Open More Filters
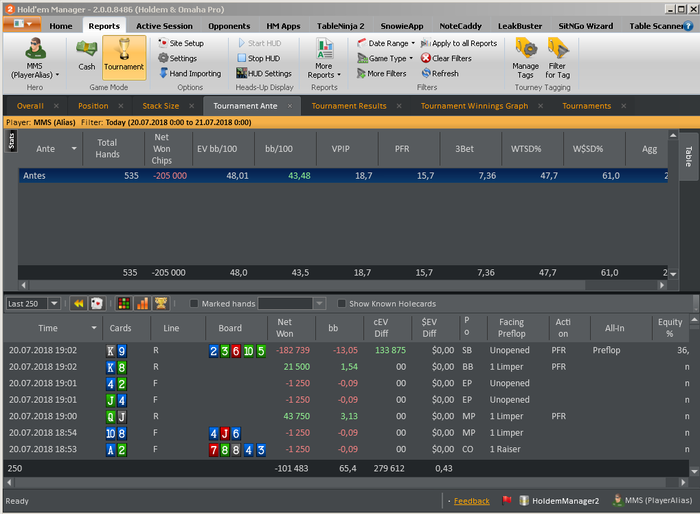Viewport: 700px width, 514px height. pyautogui.click(x=382, y=74)
